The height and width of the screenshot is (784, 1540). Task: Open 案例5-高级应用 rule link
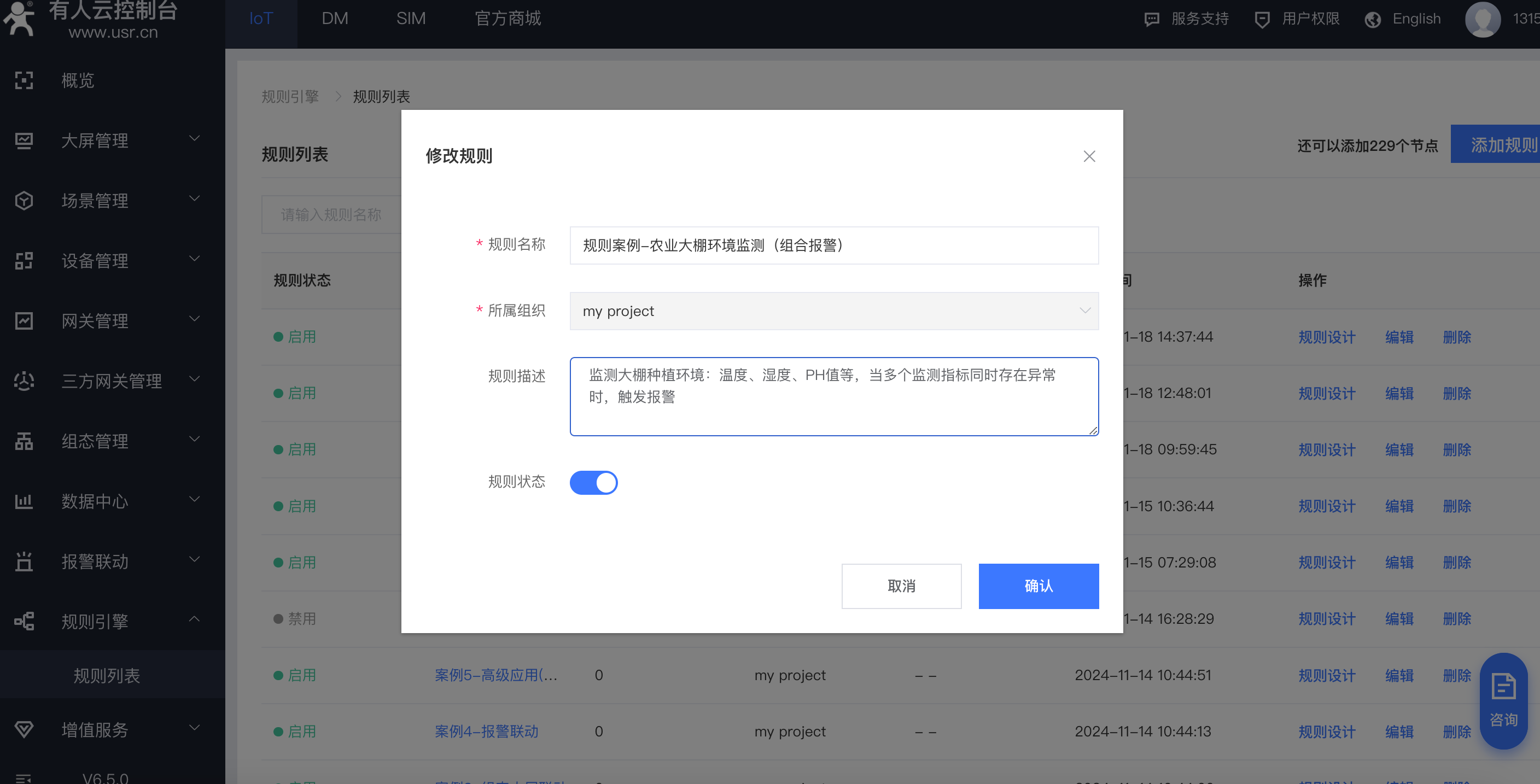point(495,675)
